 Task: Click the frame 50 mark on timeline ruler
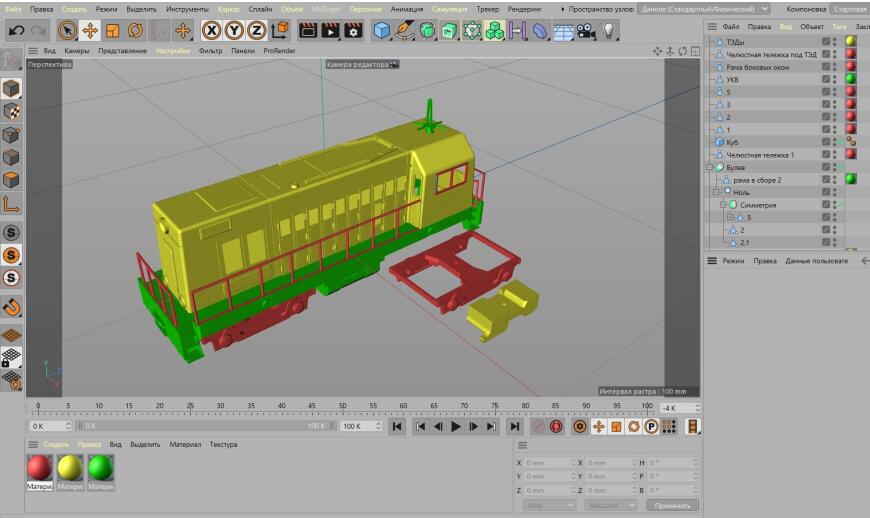[342, 407]
